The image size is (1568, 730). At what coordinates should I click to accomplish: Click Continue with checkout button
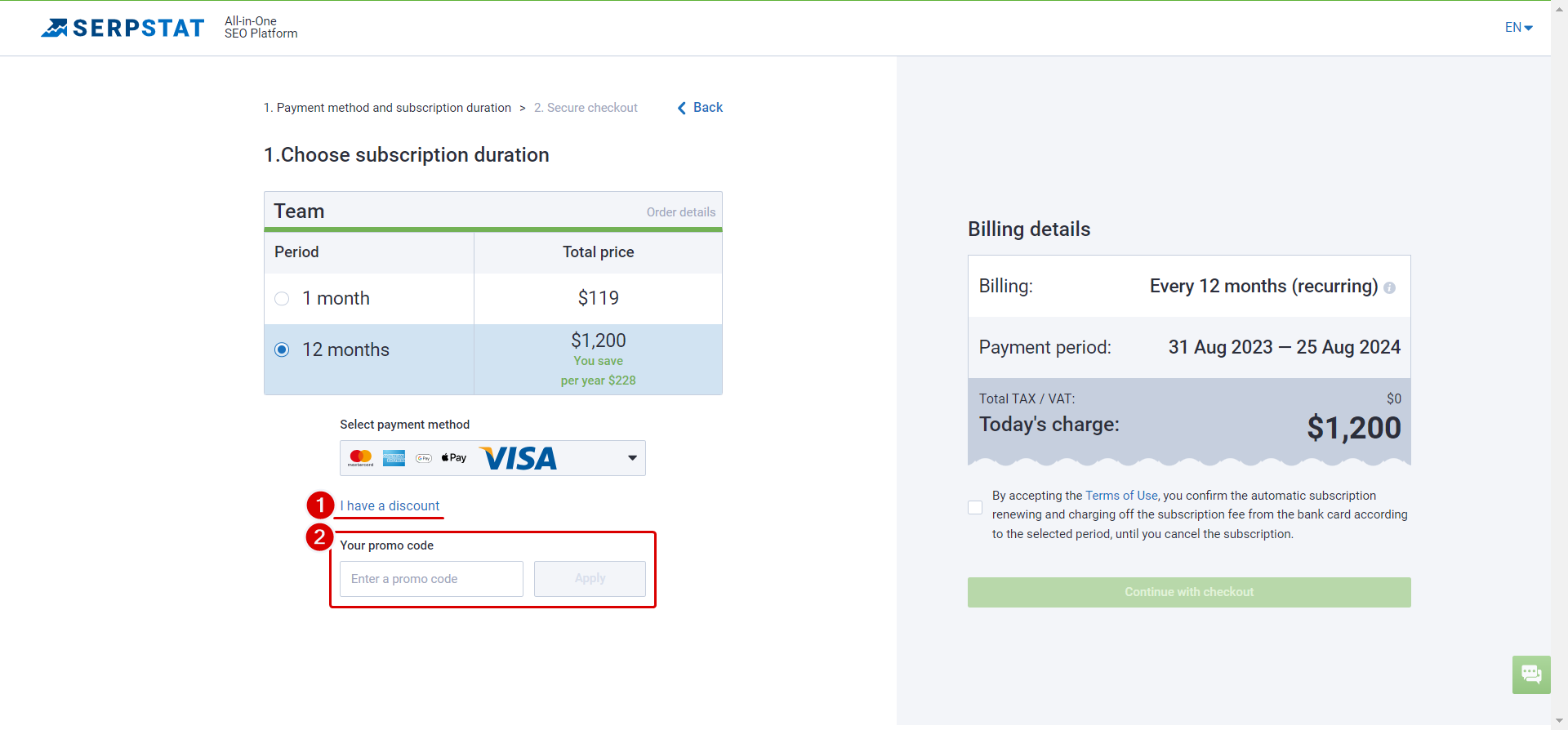[x=1189, y=593]
